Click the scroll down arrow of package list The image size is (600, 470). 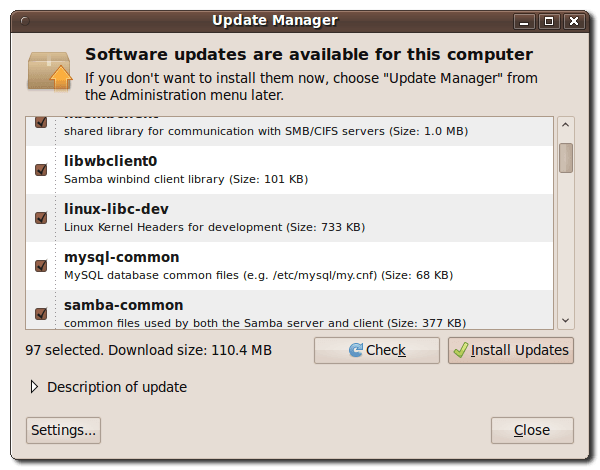[x=566, y=320]
